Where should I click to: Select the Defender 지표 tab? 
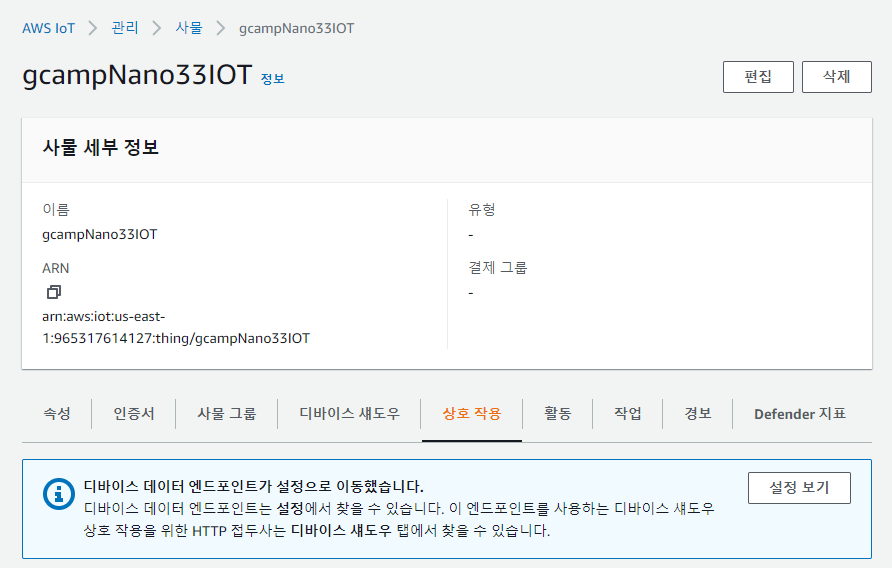[x=800, y=414]
